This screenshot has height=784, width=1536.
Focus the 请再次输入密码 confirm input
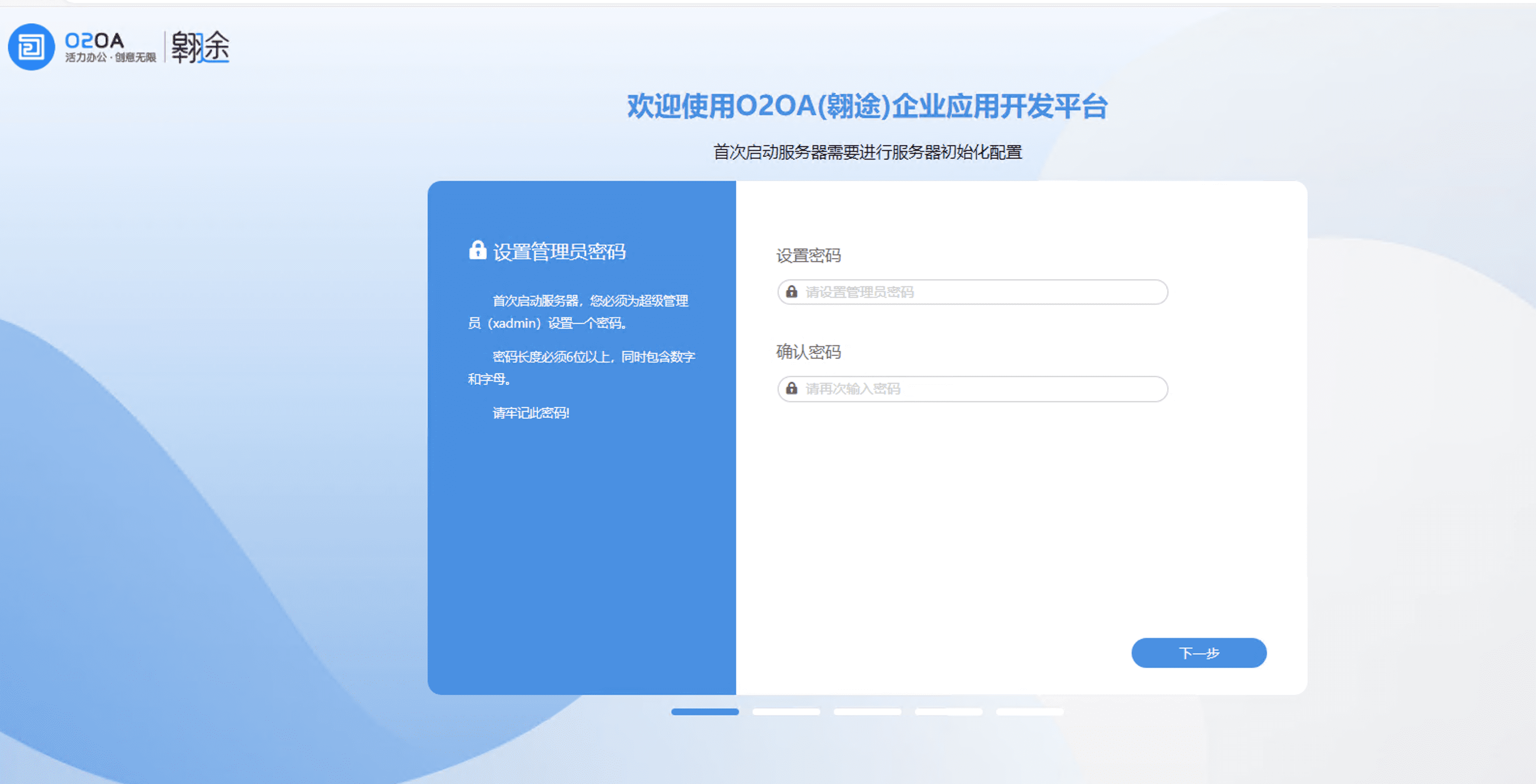click(973, 389)
